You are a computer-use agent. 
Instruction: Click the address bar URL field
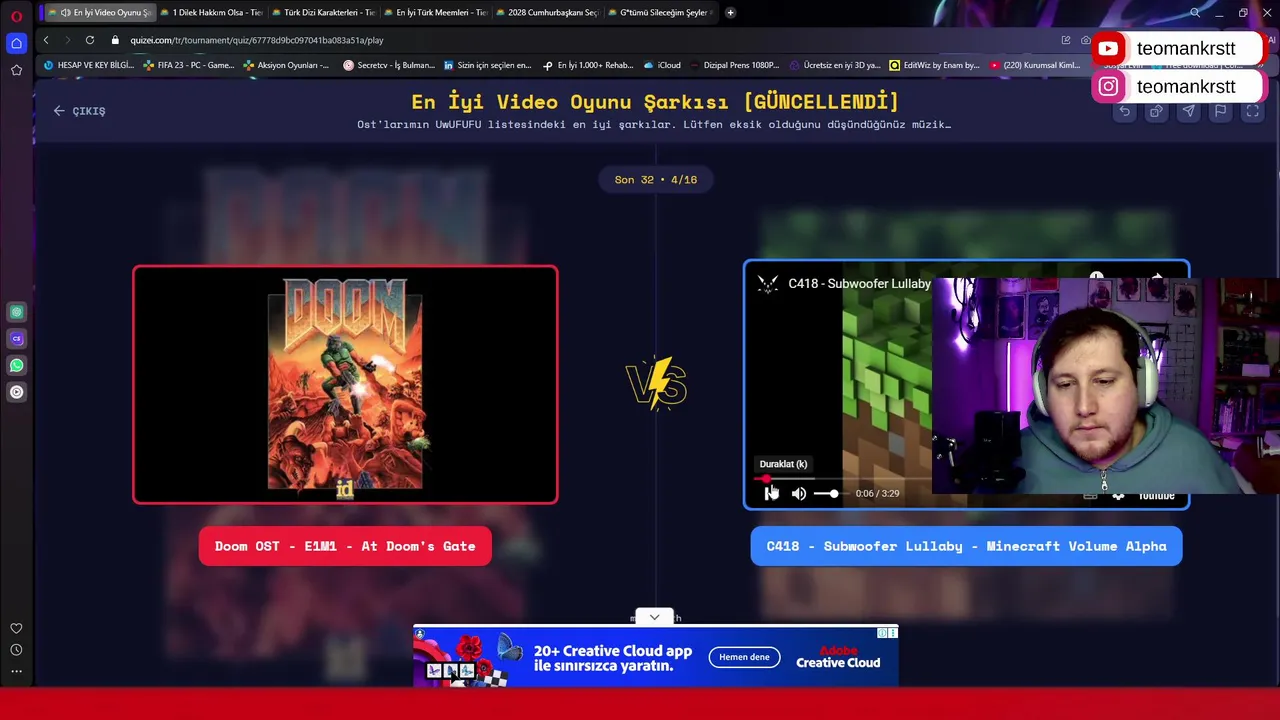coord(580,40)
